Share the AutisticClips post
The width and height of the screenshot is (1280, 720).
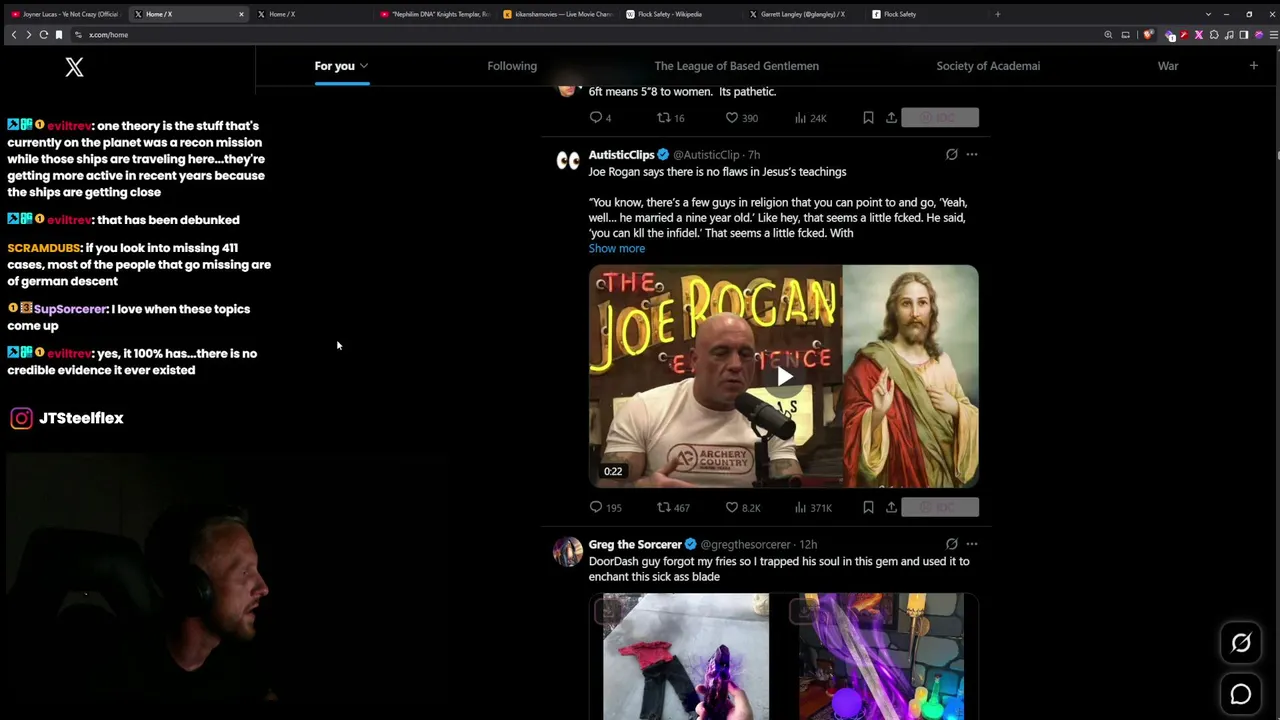891,507
